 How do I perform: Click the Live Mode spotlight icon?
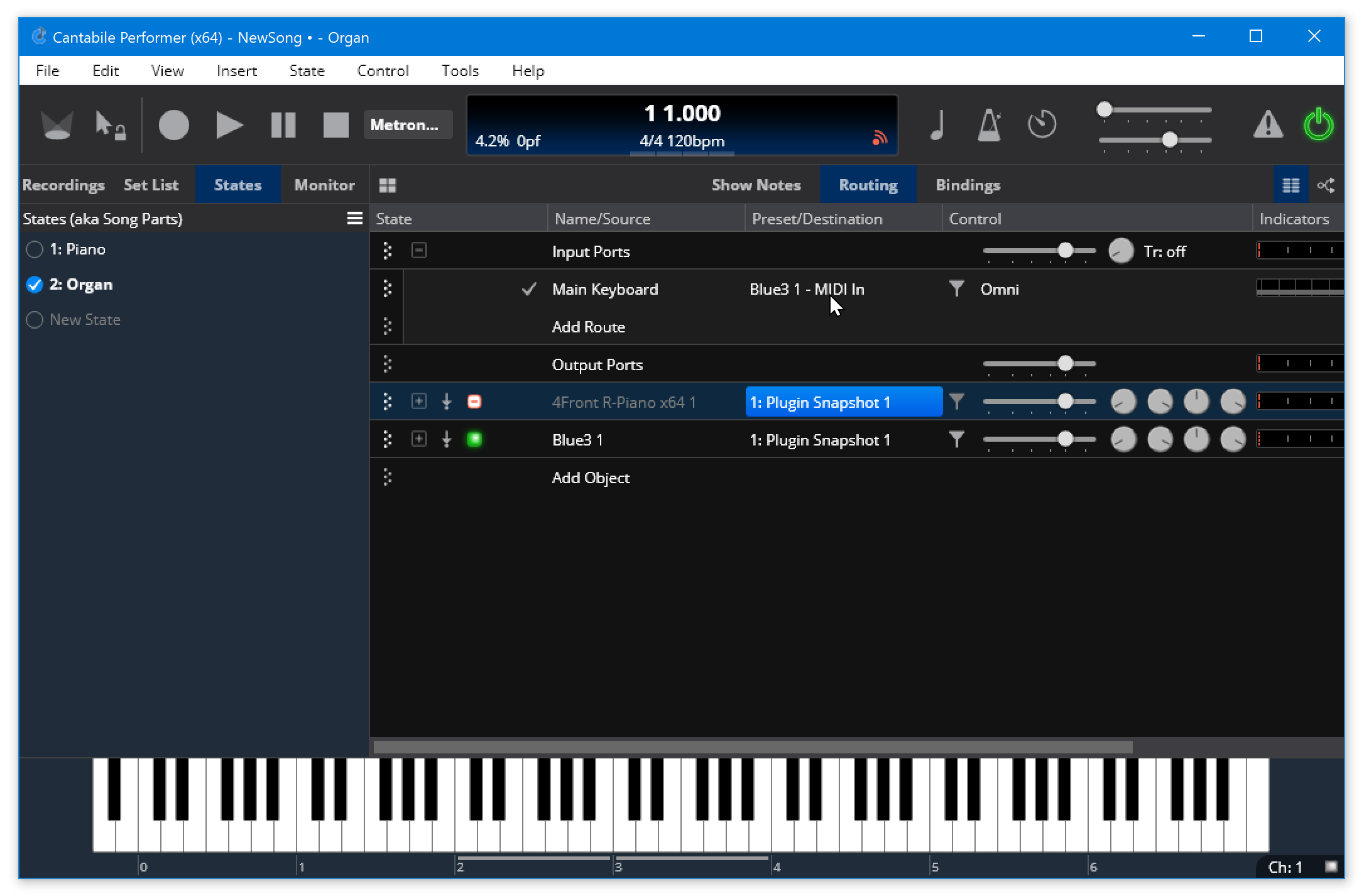click(57, 124)
